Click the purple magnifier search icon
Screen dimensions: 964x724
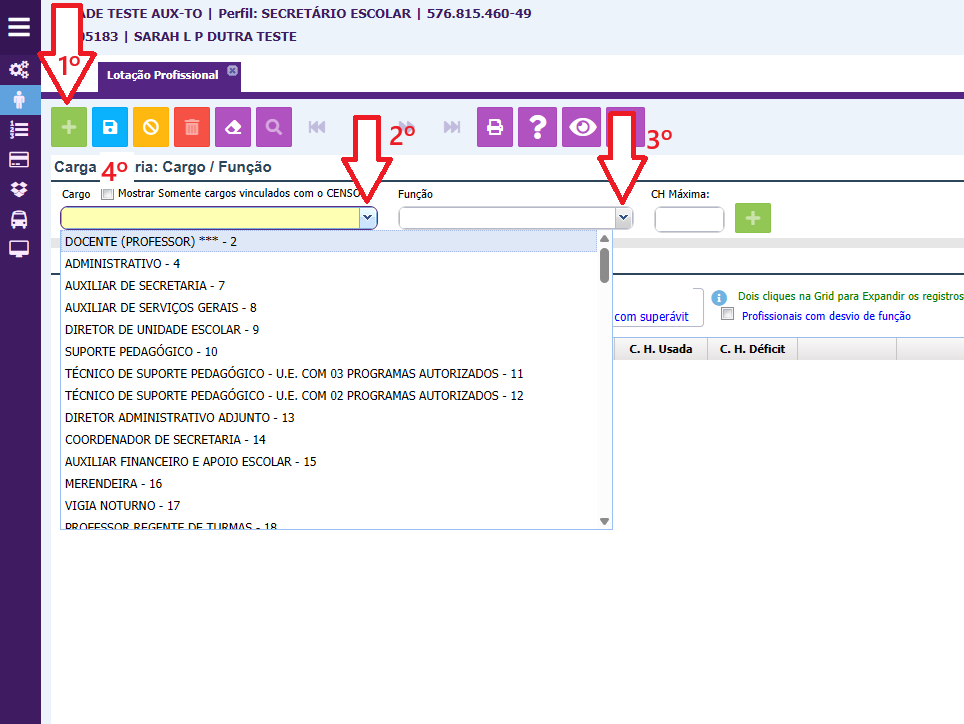(274, 128)
